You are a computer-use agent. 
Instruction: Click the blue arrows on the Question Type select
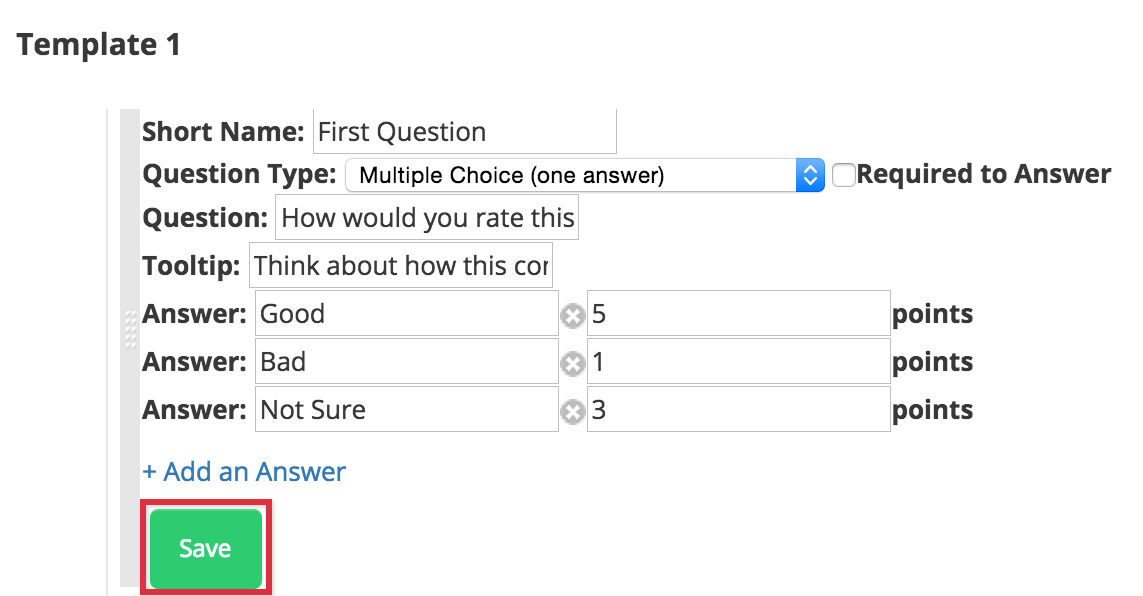click(810, 176)
